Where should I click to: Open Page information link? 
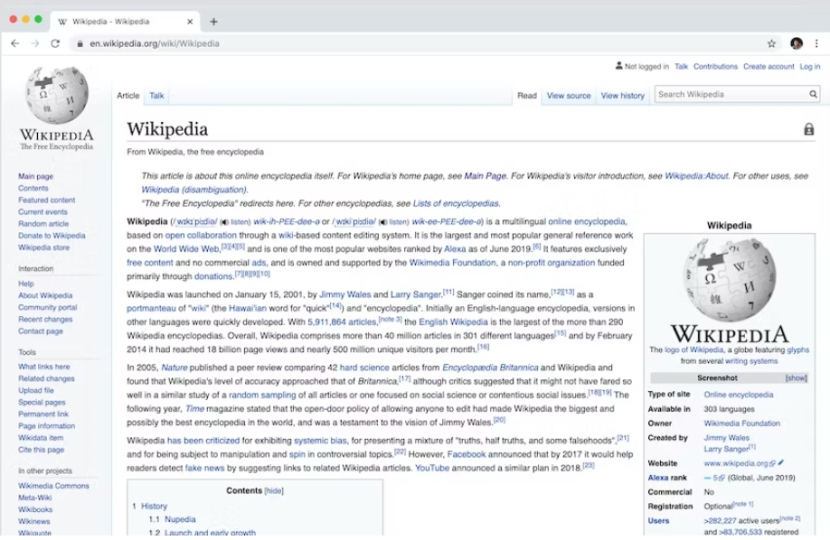click(47, 426)
